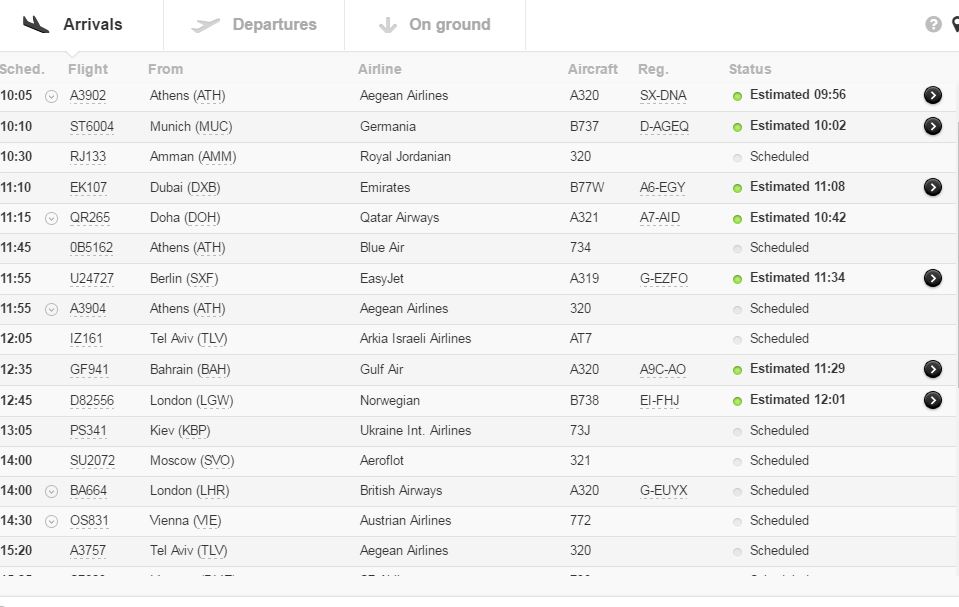Expand chevron next to flight BA664
The height and width of the screenshot is (607, 959).
point(51,491)
